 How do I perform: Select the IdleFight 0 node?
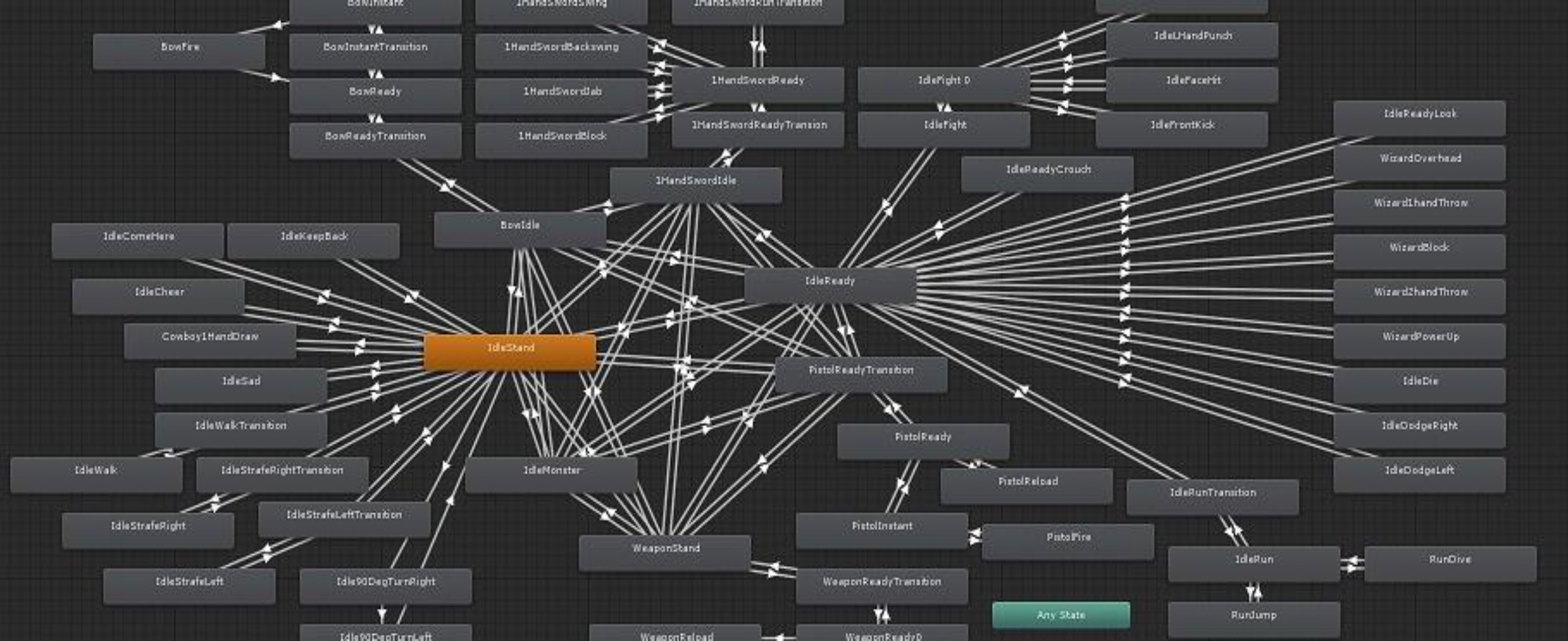pyautogui.click(x=943, y=84)
